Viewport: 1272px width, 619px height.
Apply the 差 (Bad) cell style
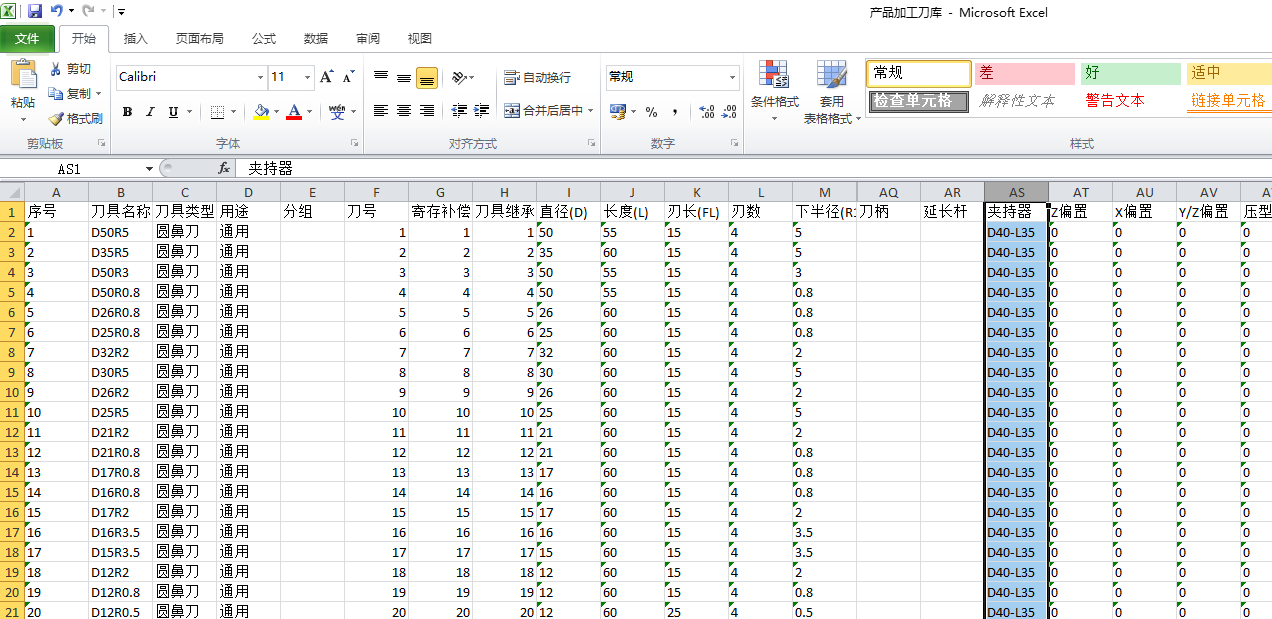1025,73
